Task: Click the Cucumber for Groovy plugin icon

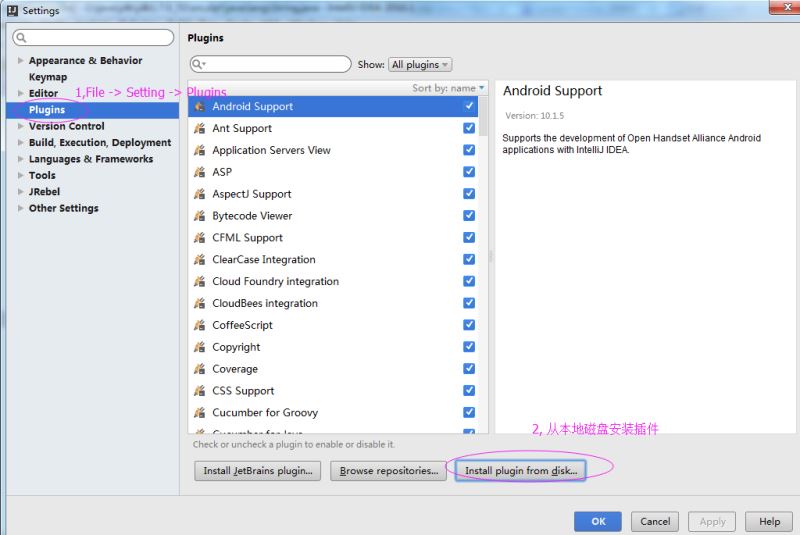Action: 199,413
